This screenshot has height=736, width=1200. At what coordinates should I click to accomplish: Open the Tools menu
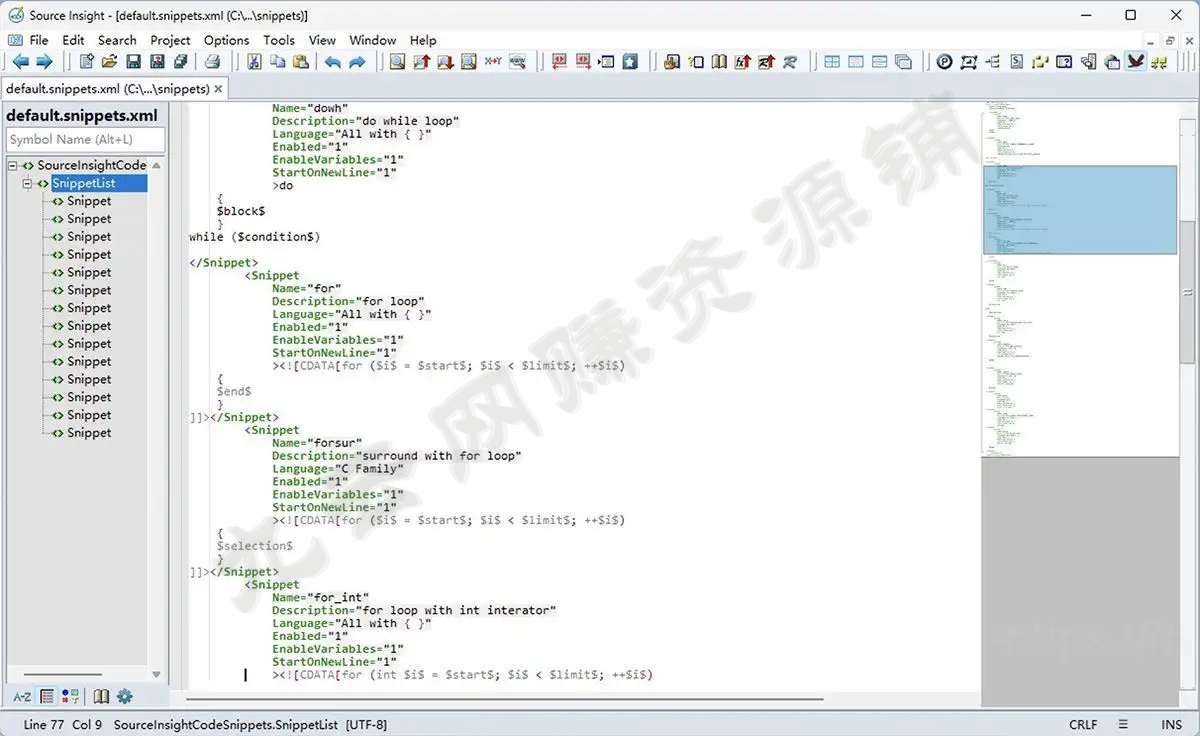click(279, 40)
